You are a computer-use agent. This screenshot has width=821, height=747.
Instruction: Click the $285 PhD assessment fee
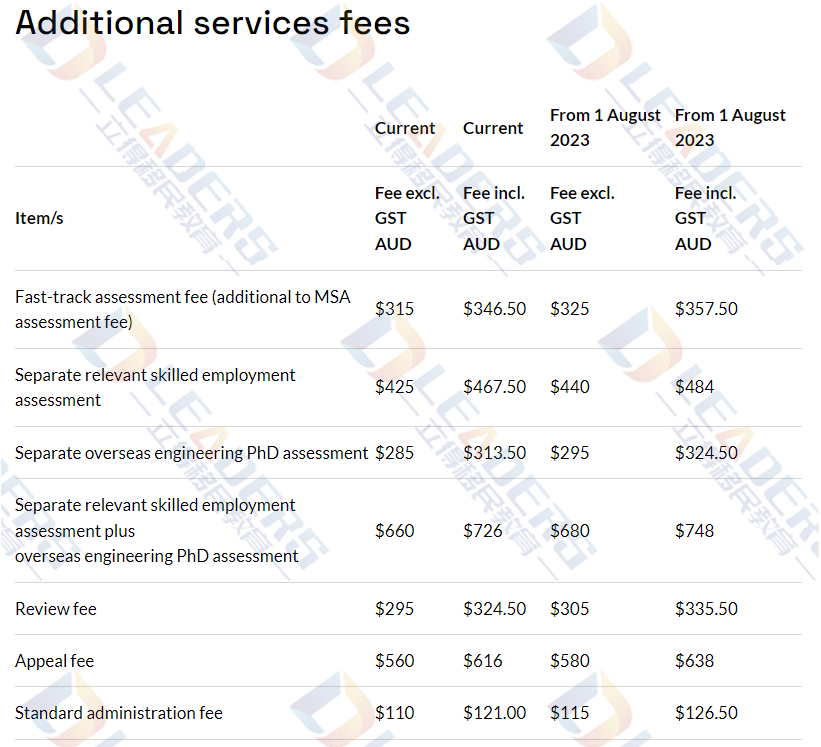394,453
